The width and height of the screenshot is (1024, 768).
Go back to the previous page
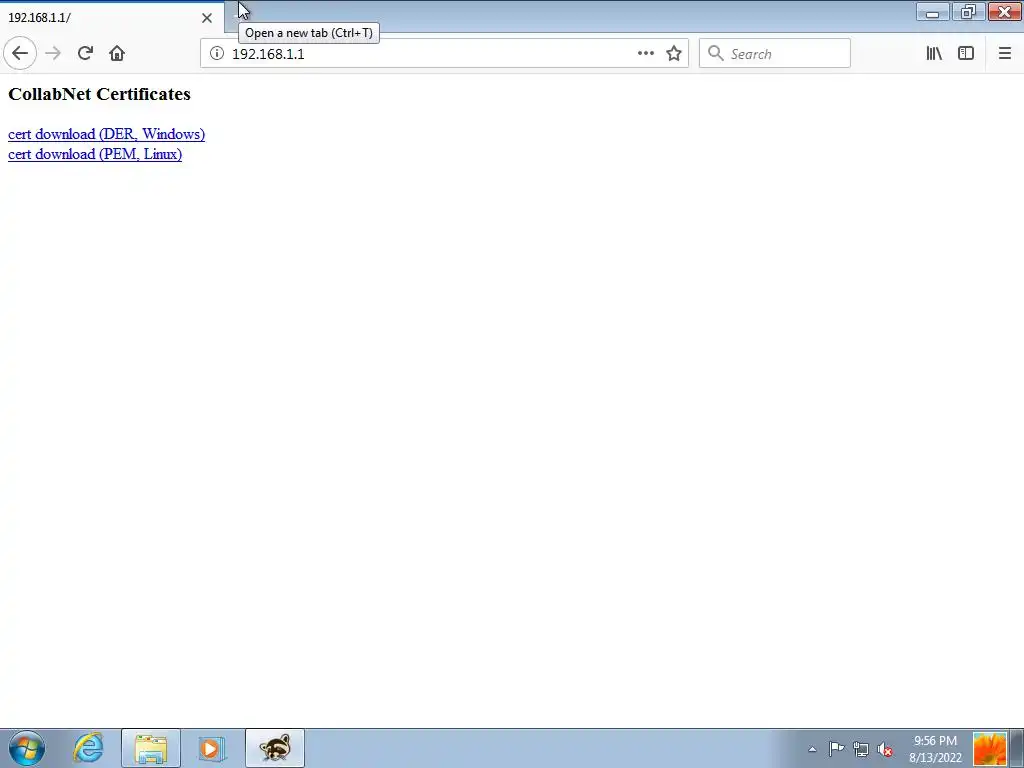20,54
